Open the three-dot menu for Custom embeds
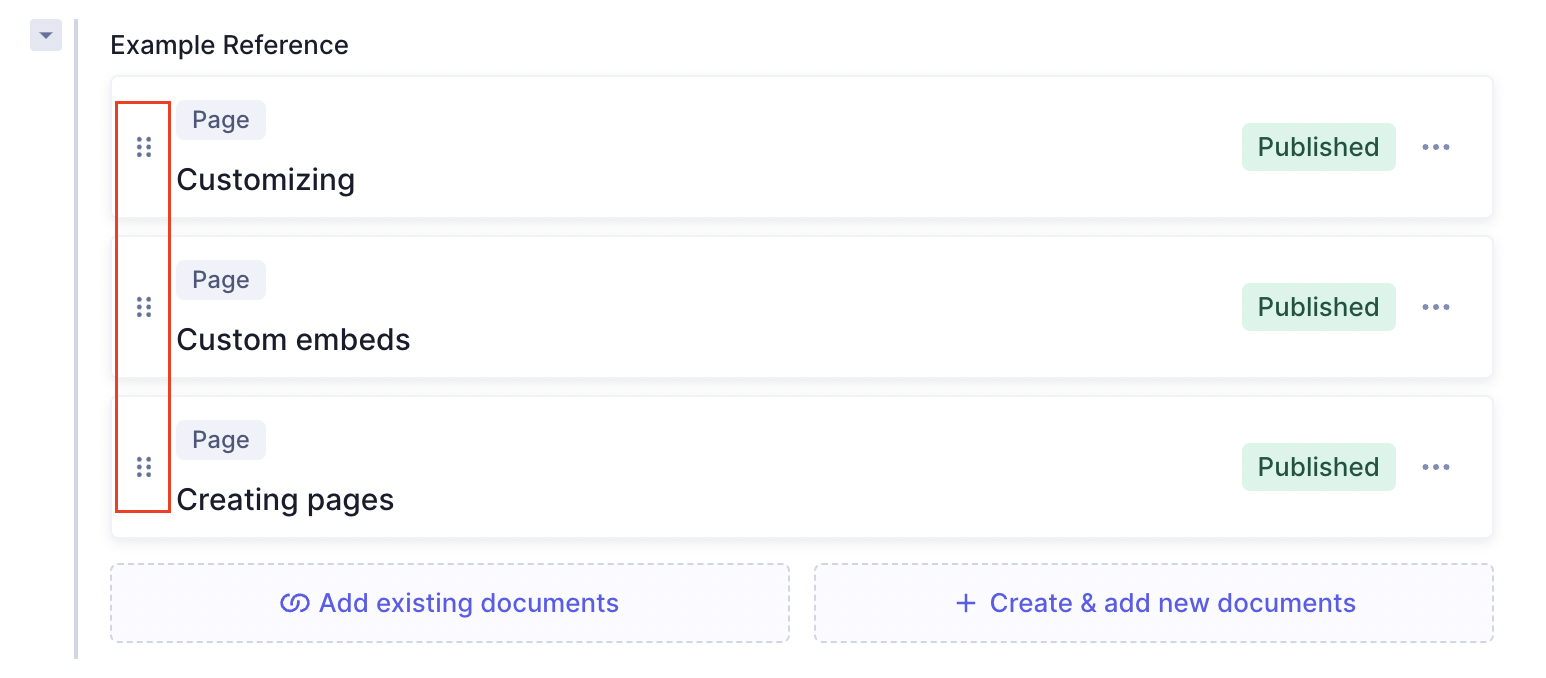 pos(1436,307)
